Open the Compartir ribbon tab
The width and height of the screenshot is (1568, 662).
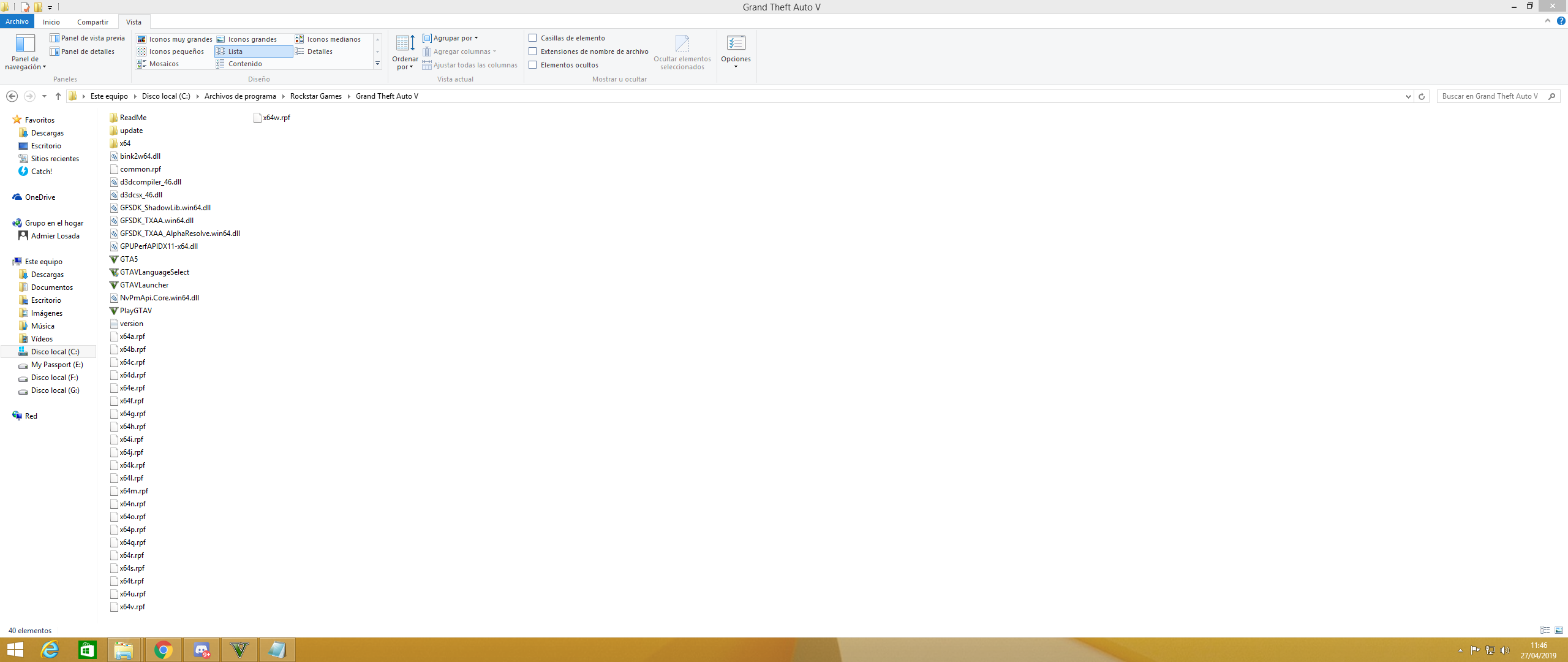pyautogui.click(x=92, y=22)
